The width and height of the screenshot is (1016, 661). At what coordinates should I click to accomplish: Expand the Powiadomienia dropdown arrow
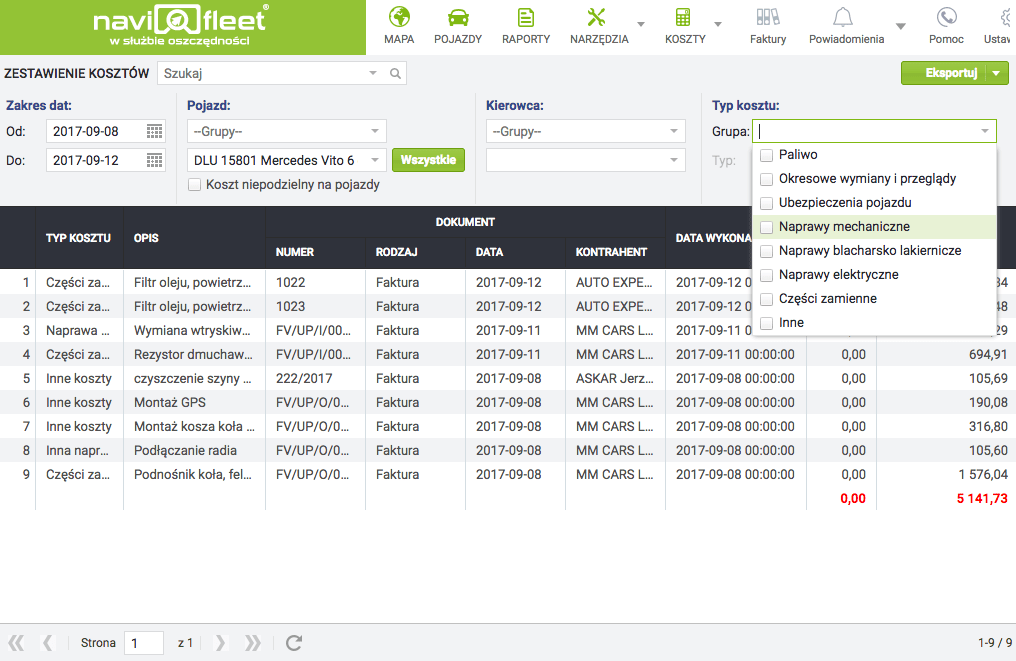(x=901, y=26)
